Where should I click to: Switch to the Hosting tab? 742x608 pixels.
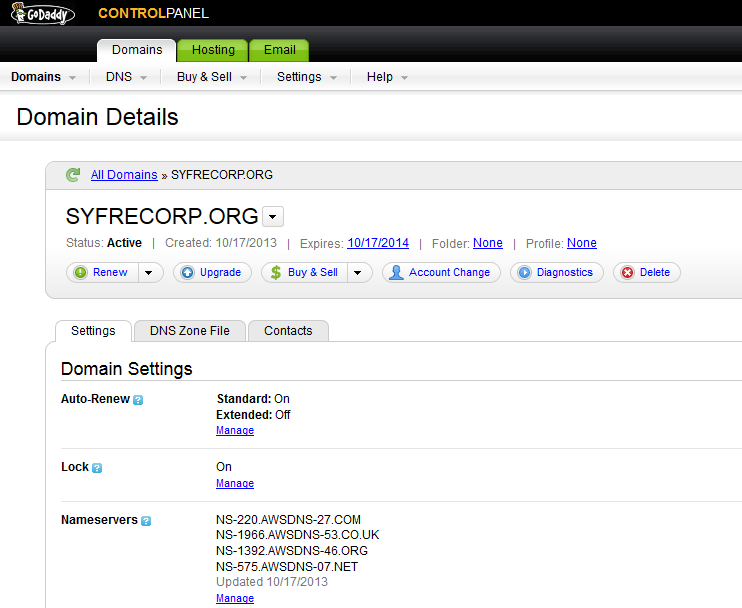click(x=213, y=50)
